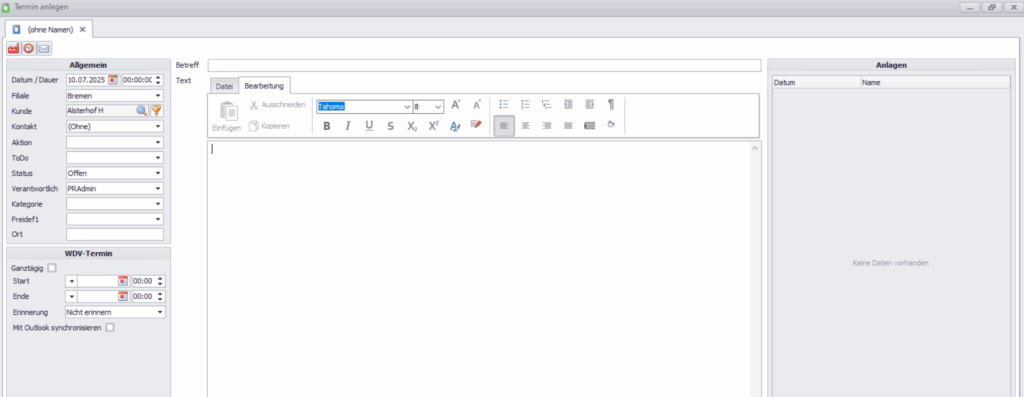1024x397 pixels.
Task: Expand the Freidef1 dropdown
Action: point(158,219)
